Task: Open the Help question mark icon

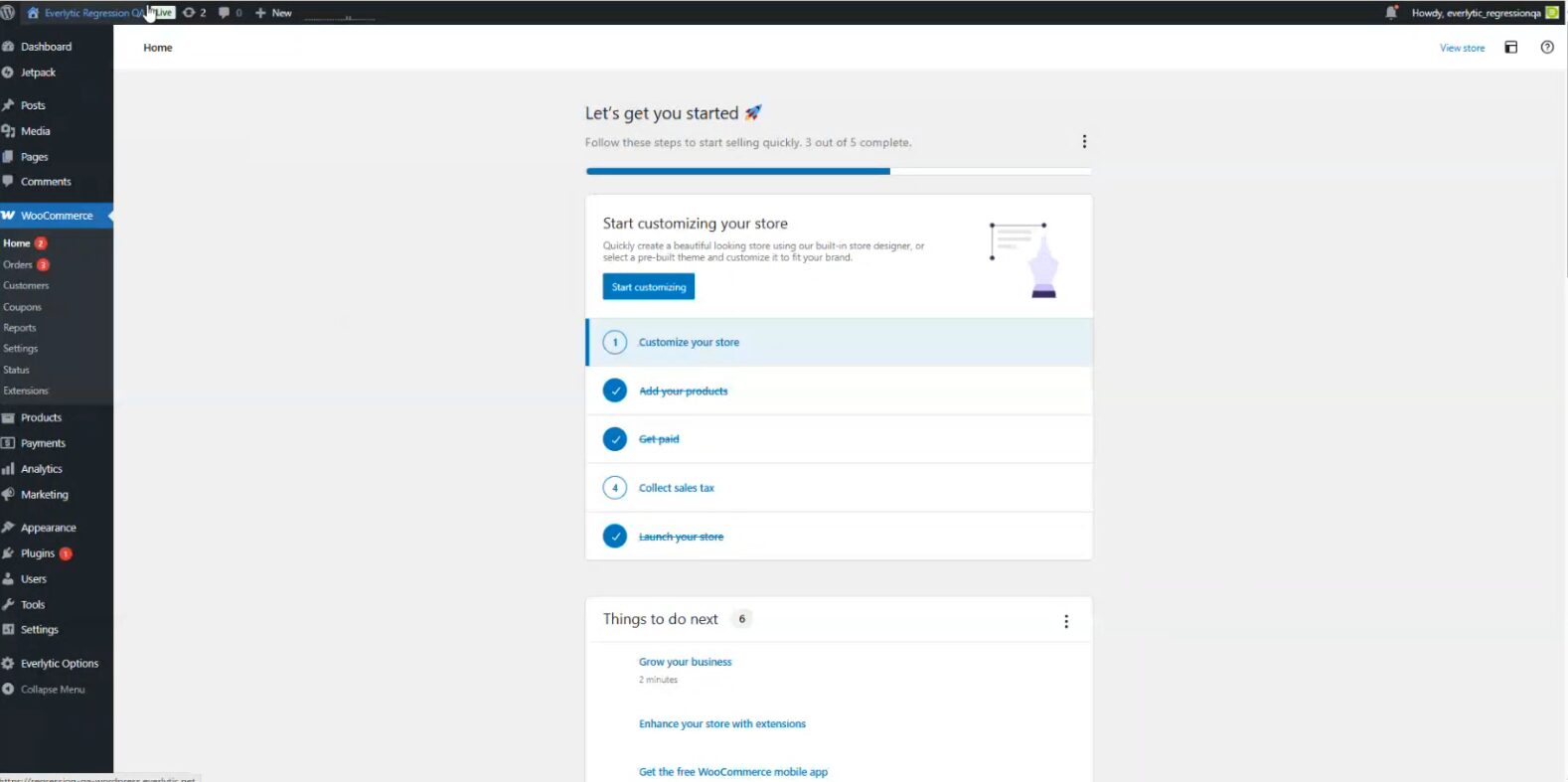Action: pyautogui.click(x=1547, y=48)
